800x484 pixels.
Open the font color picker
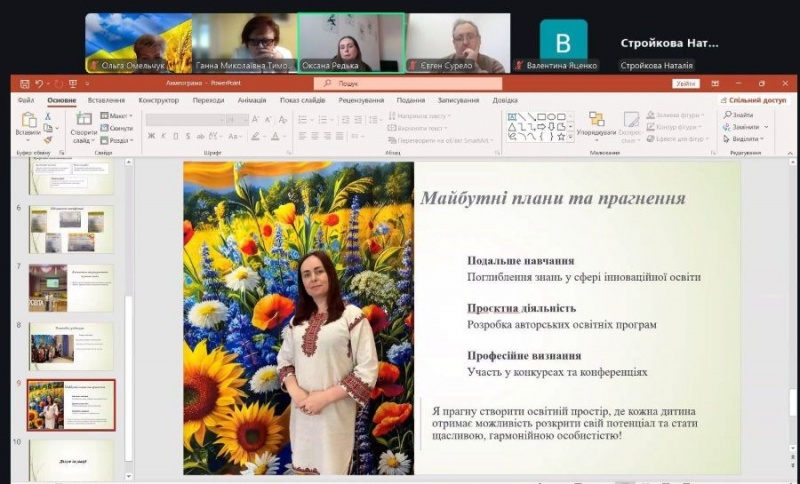(277, 136)
